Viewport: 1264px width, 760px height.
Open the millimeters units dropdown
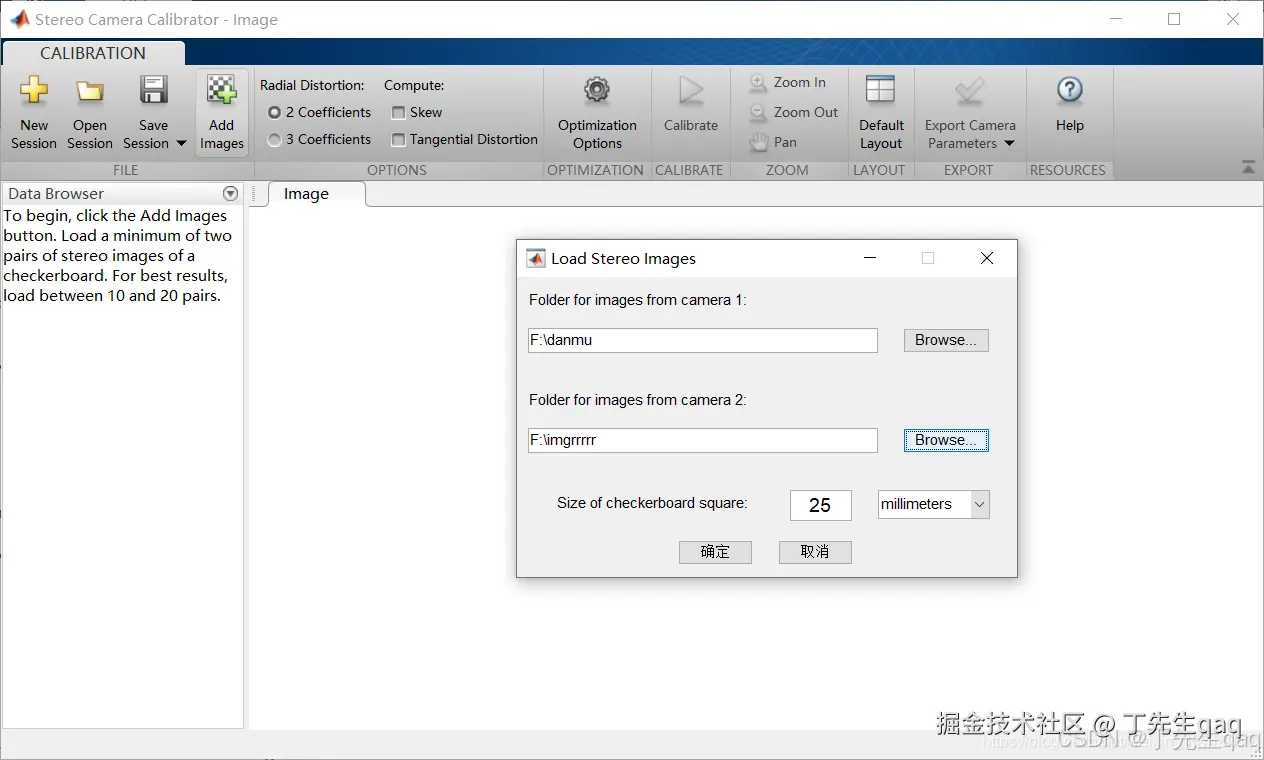pyautogui.click(x=933, y=504)
